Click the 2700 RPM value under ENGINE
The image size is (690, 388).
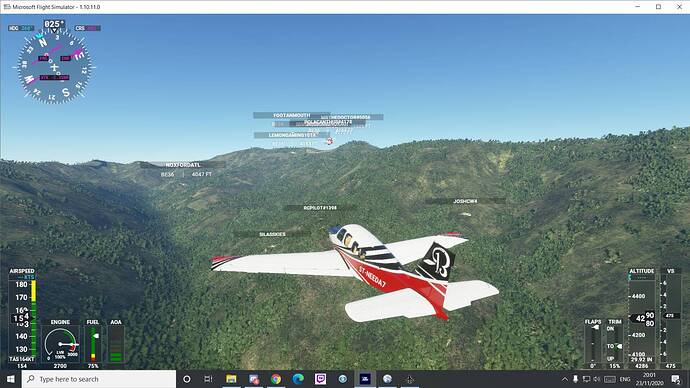point(60,366)
